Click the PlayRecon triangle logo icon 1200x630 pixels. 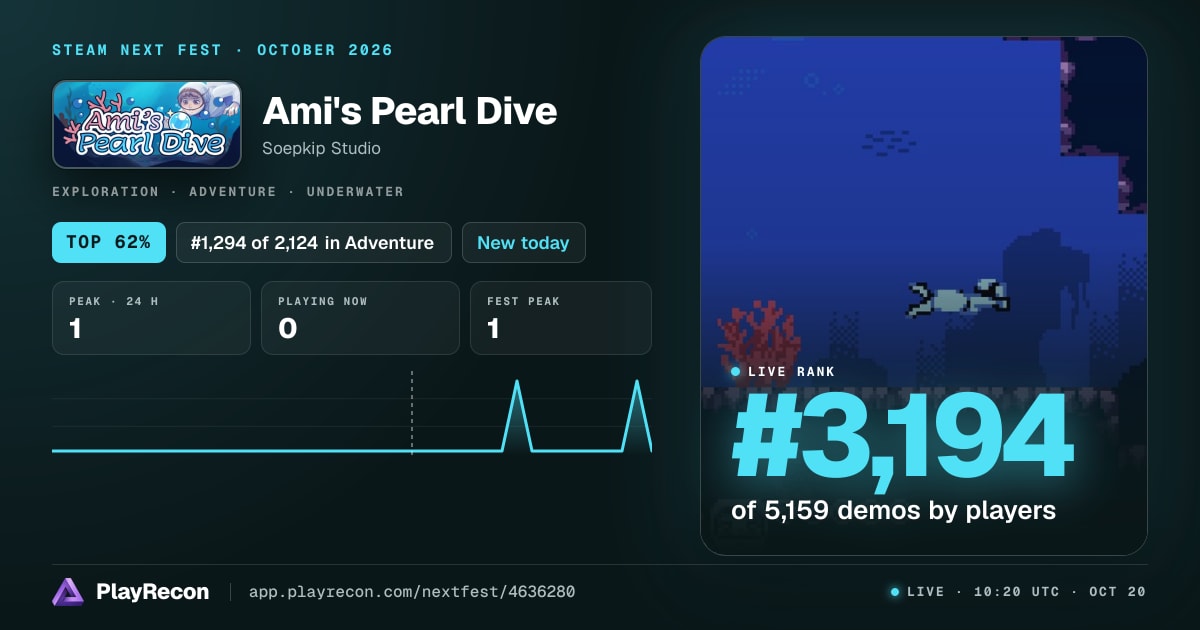68,592
